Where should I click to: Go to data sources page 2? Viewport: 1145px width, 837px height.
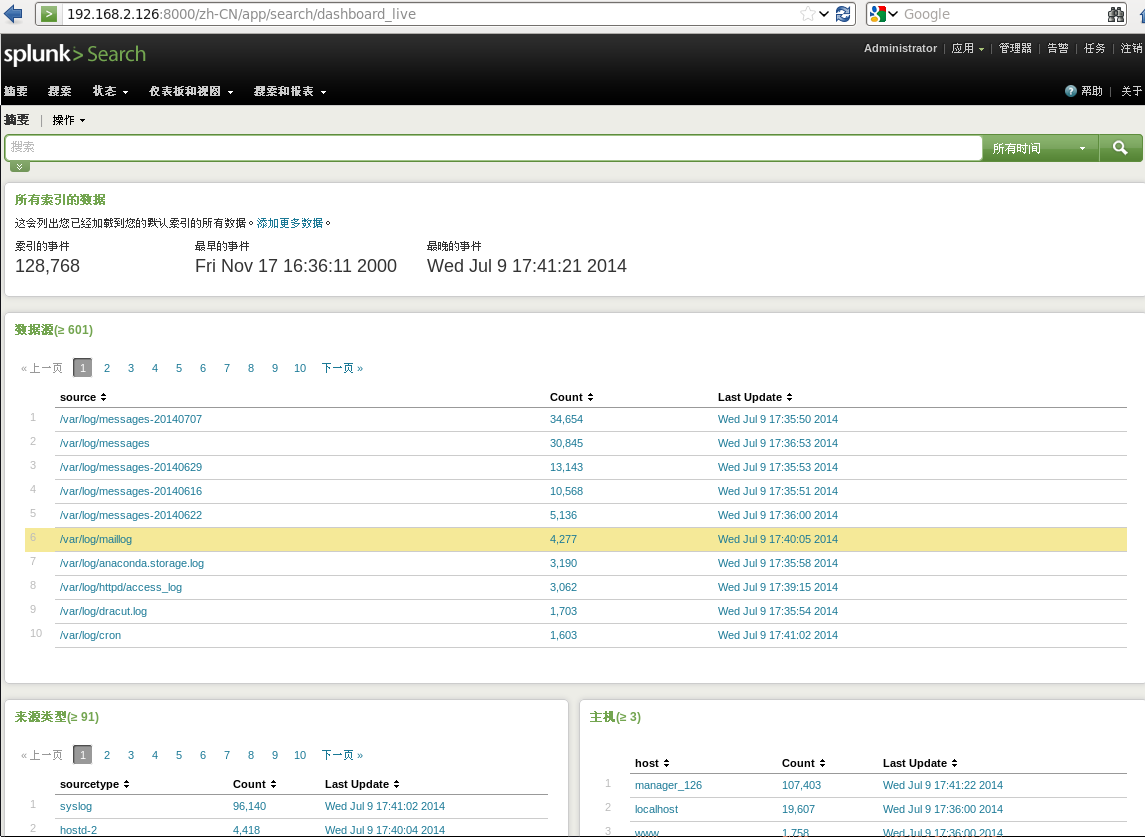coord(107,368)
